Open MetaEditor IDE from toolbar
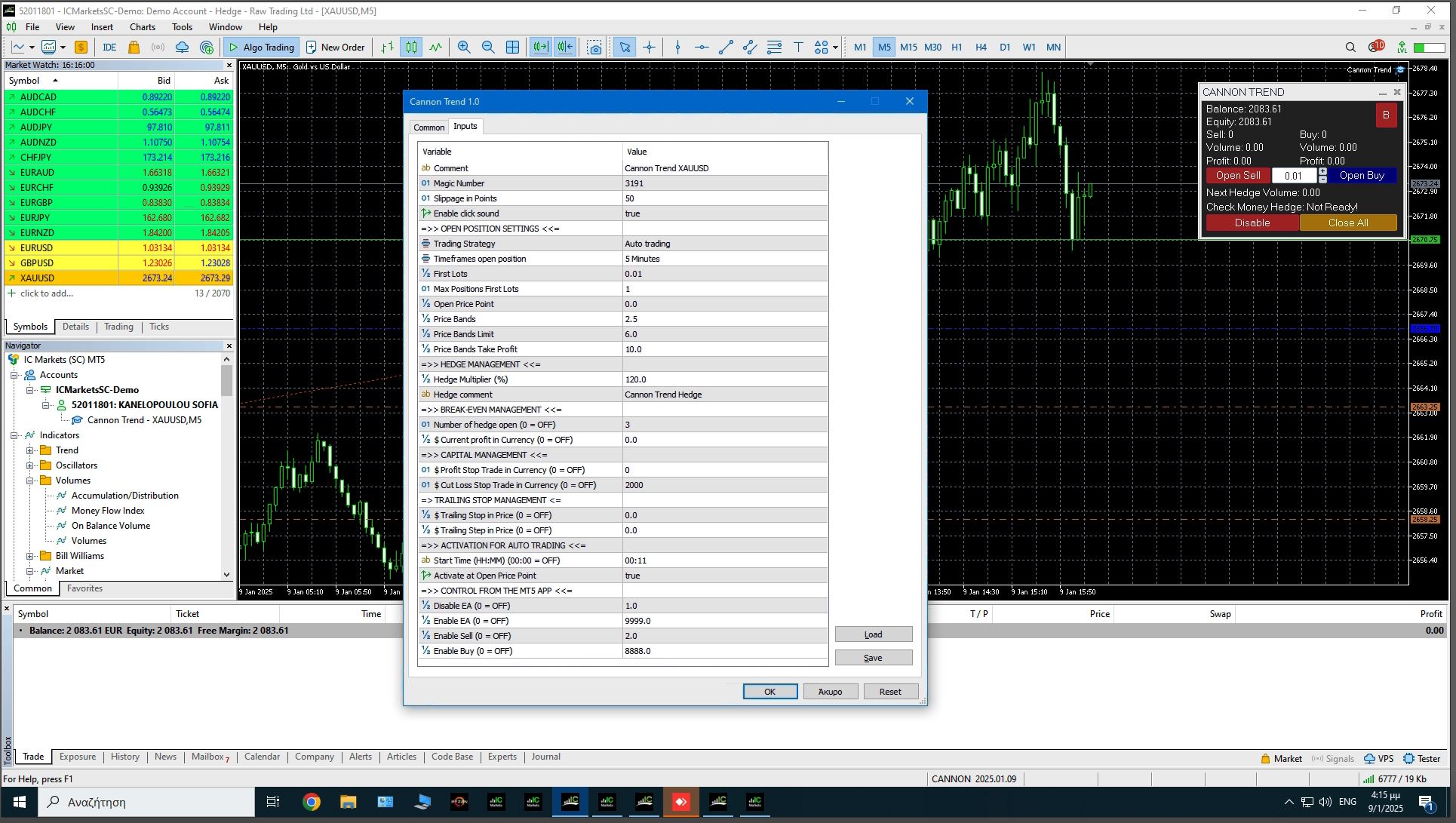 109,47
